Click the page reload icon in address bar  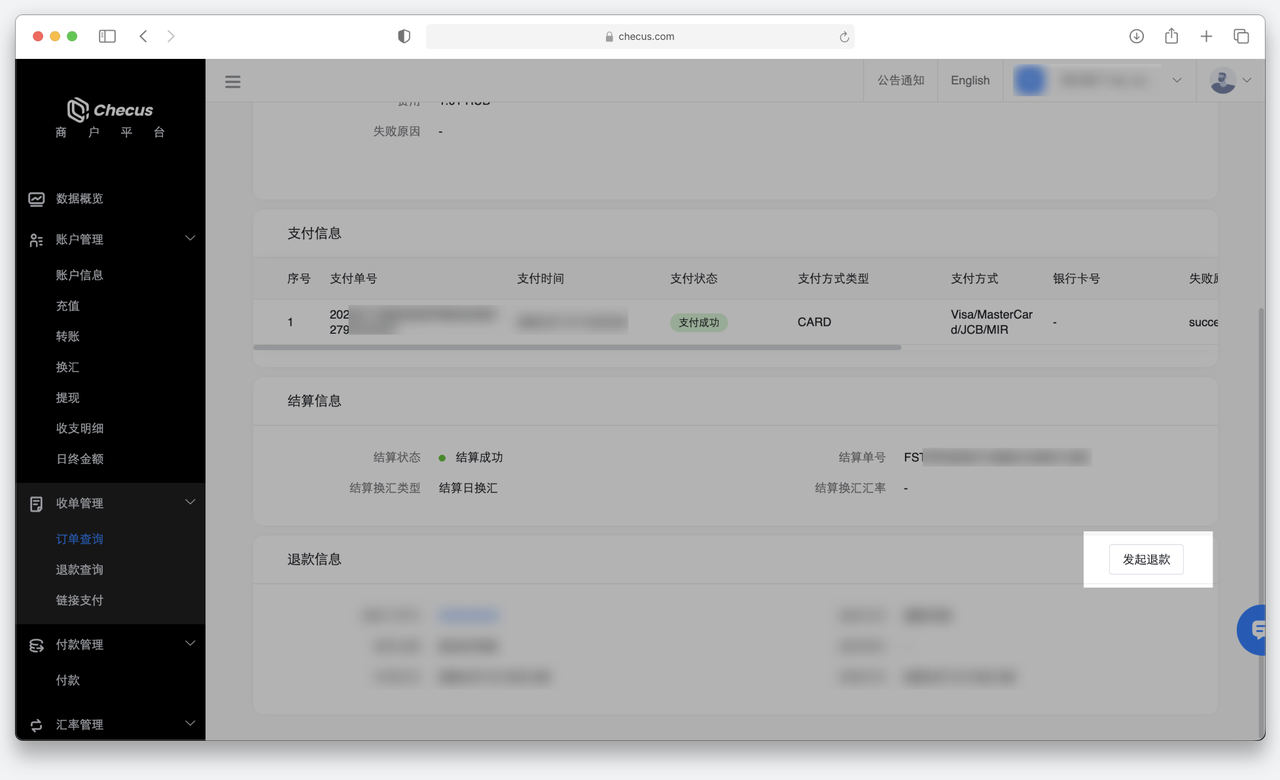pyautogui.click(x=844, y=37)
